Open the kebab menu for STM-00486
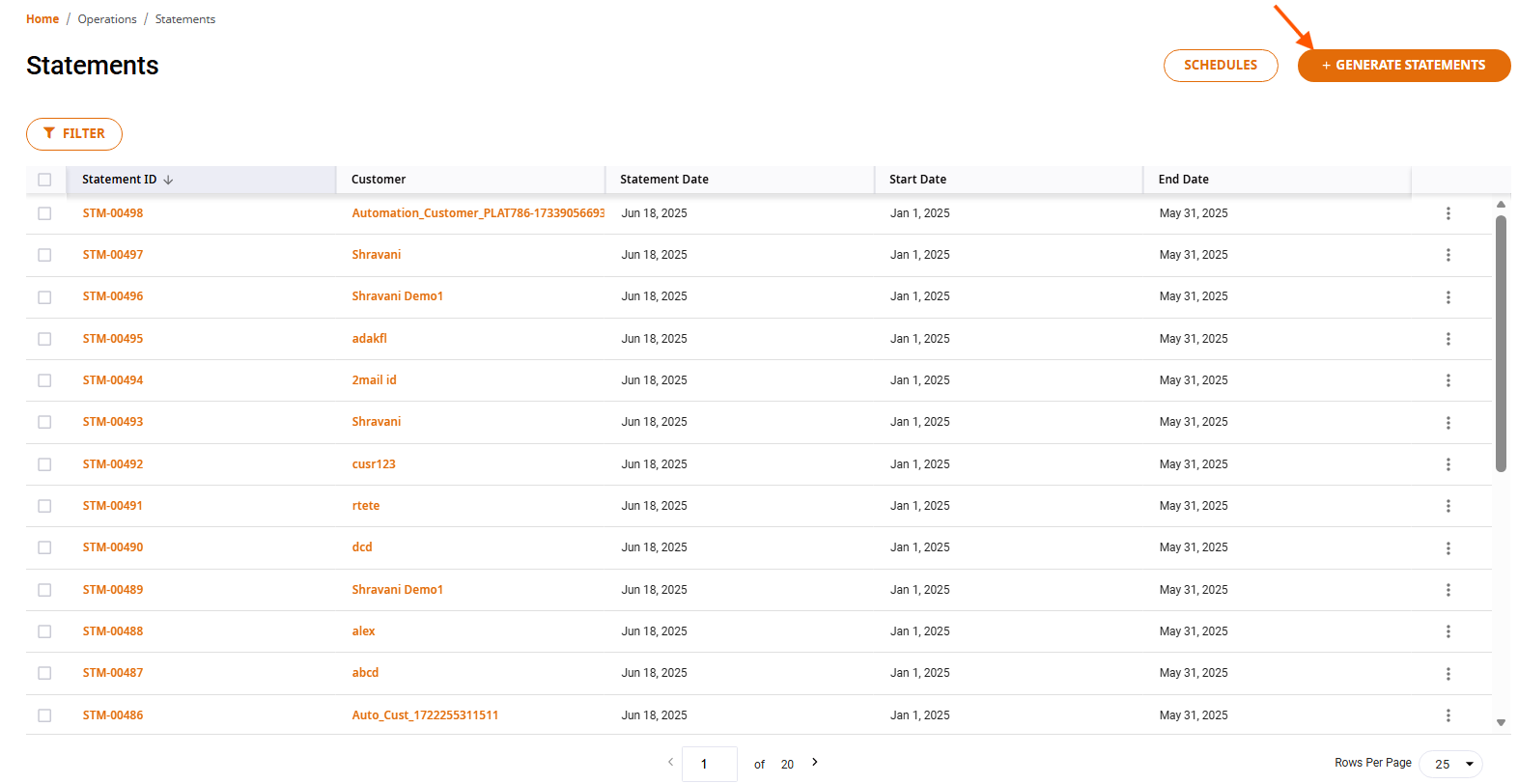Viewport: 1518px width, 784px height. point(1448,715)
